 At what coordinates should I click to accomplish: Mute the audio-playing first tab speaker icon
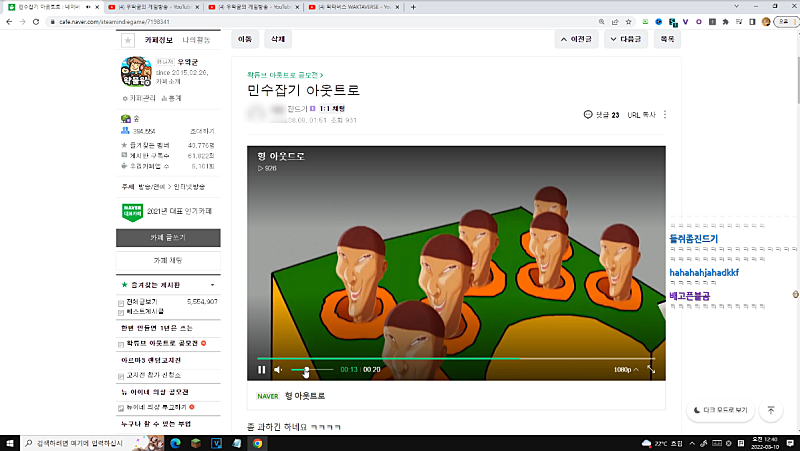click(x=88, y=7)
